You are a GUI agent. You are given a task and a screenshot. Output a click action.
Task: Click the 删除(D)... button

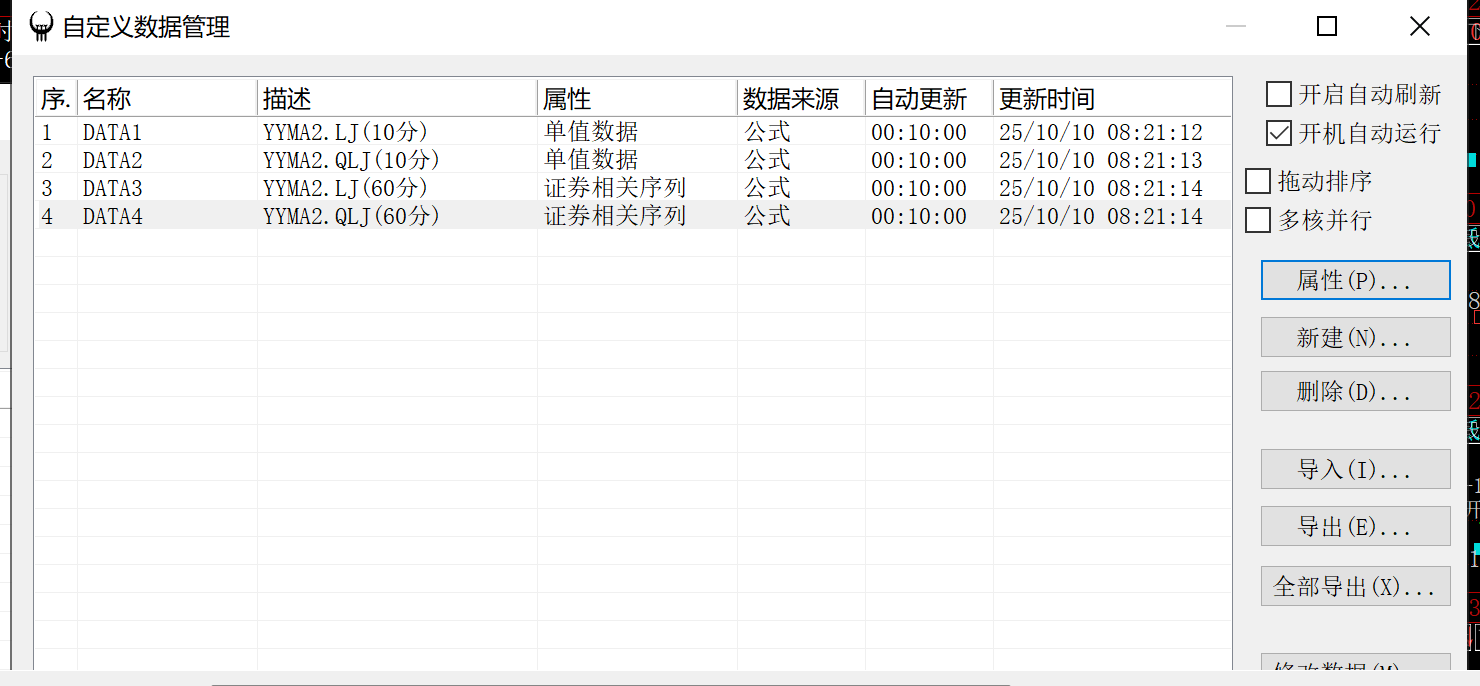(1355, 391)
